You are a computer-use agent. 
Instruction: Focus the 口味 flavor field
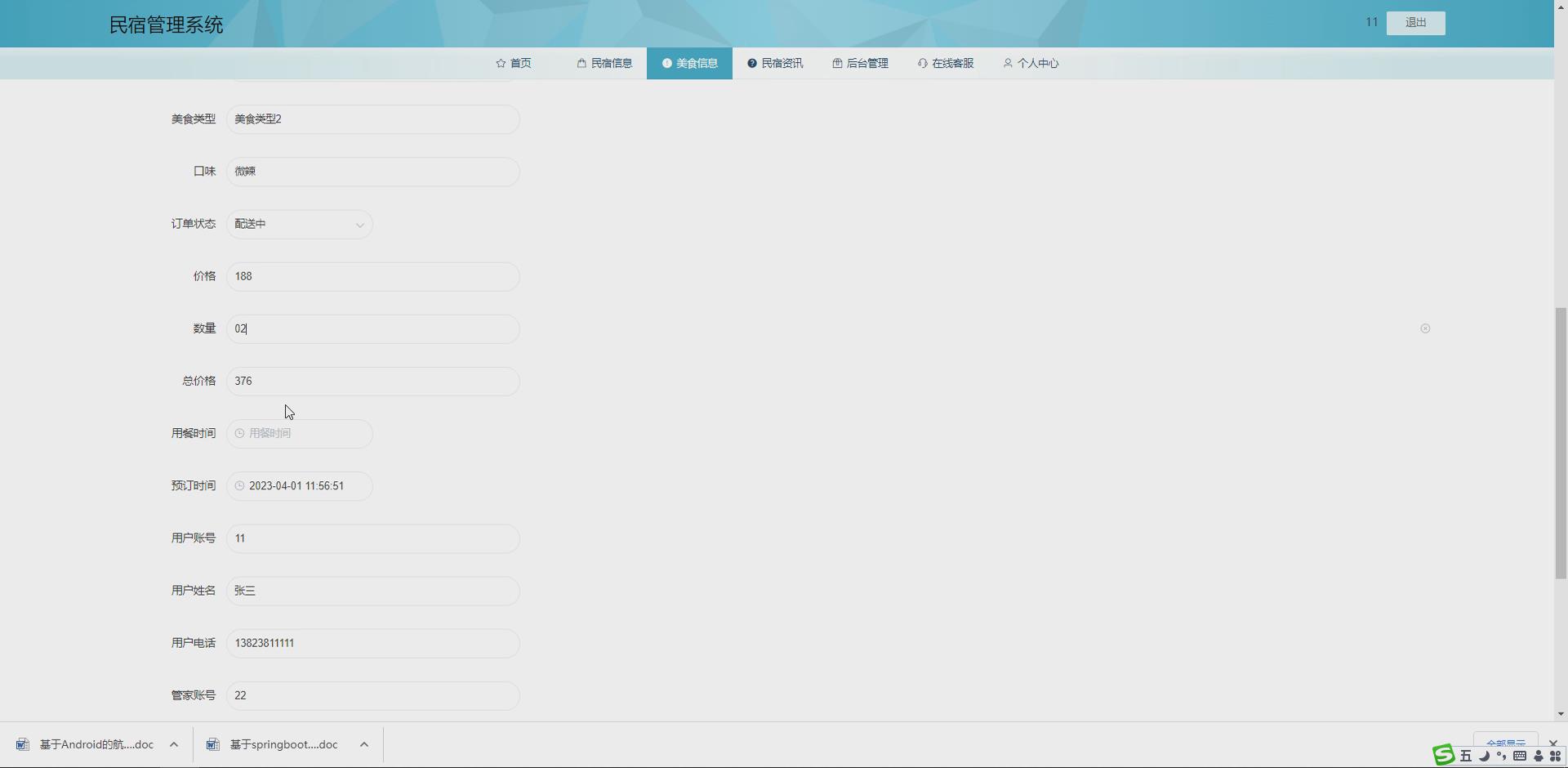[x=372, y=172]
